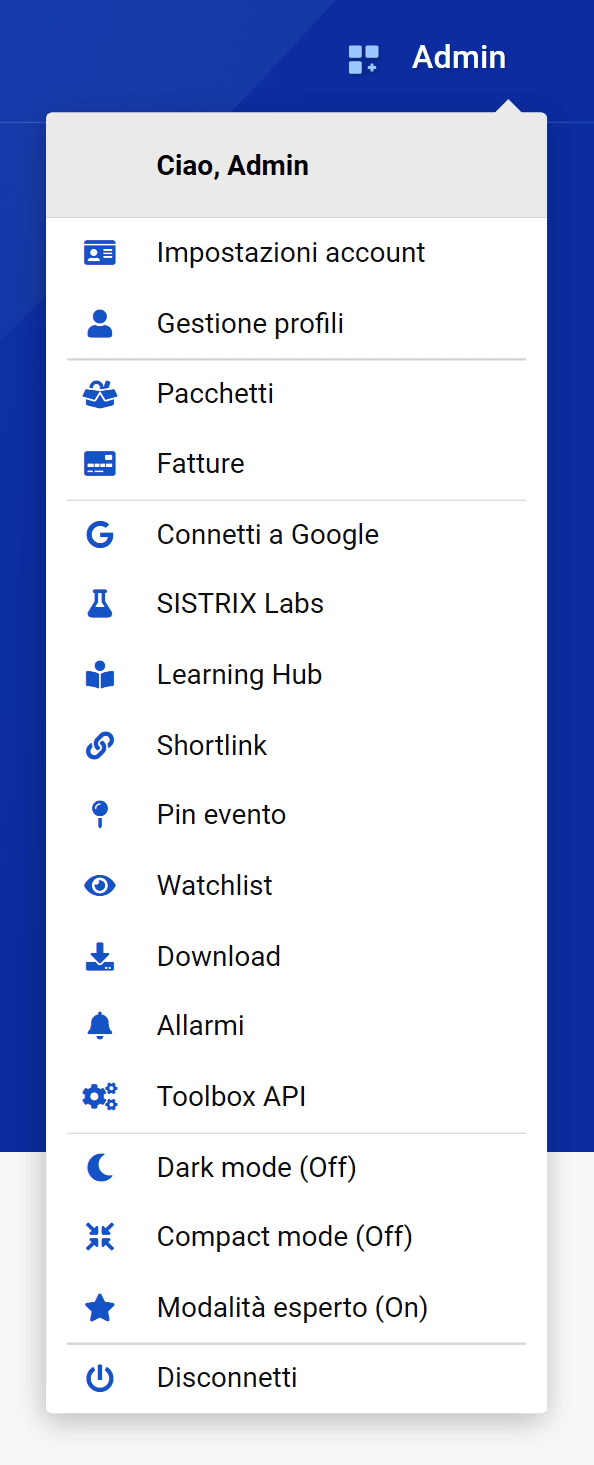Toggle Dark mode (Off) setting
The width and height of the screenshot is (594, 1465).
[296, 1167]
